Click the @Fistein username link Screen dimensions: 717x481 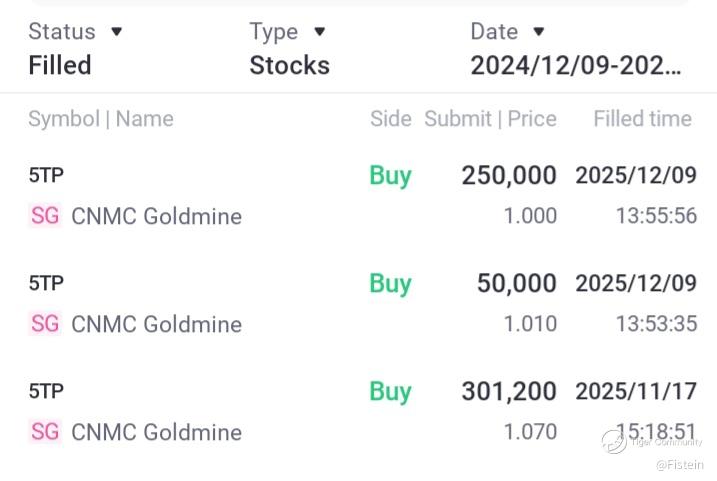(679, 465)
